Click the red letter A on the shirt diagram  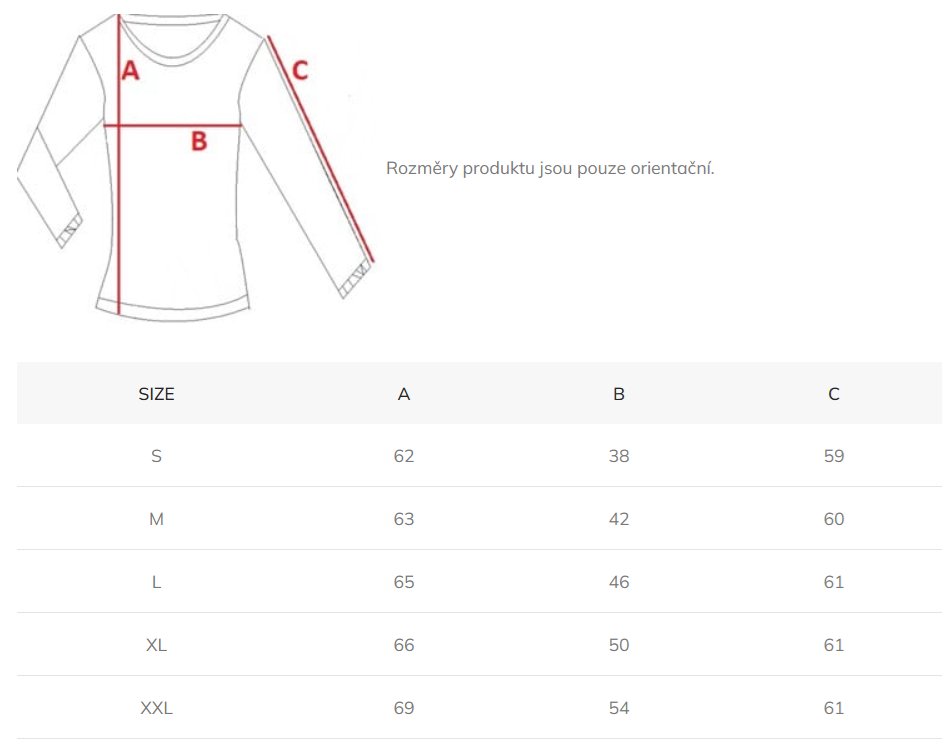pos(131,71)
